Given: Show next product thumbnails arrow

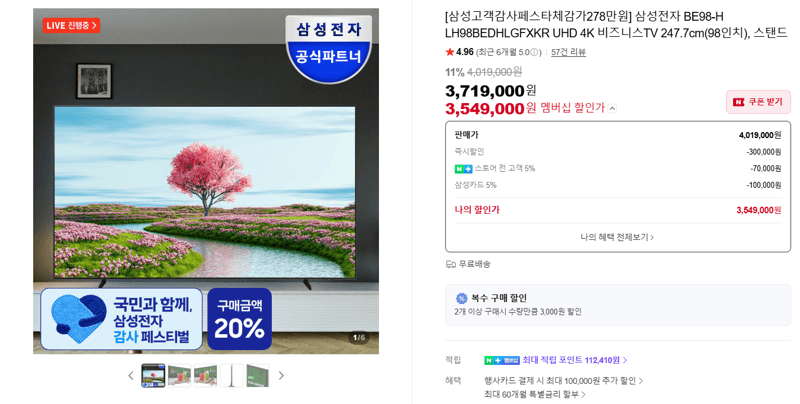Looking at the screenshot, I should pyautogui.click(x=281, y=376).
